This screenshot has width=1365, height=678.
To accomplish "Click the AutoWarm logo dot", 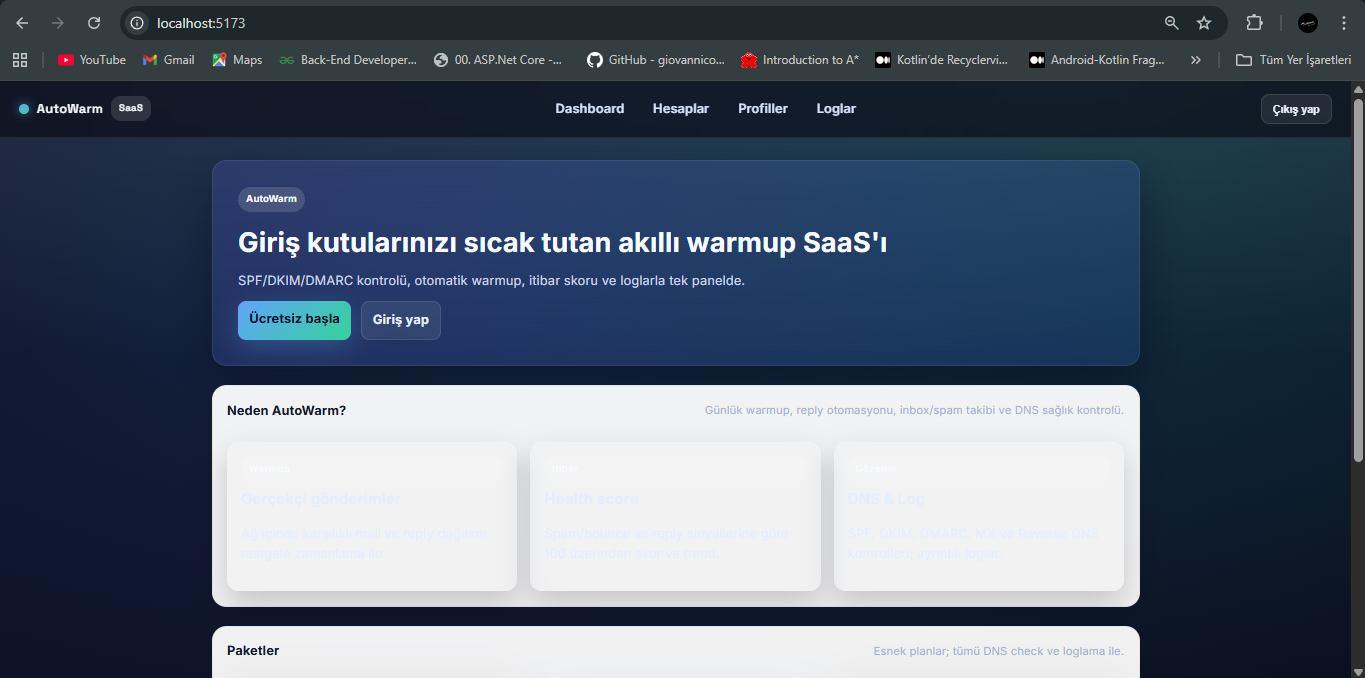I will 22,109.
